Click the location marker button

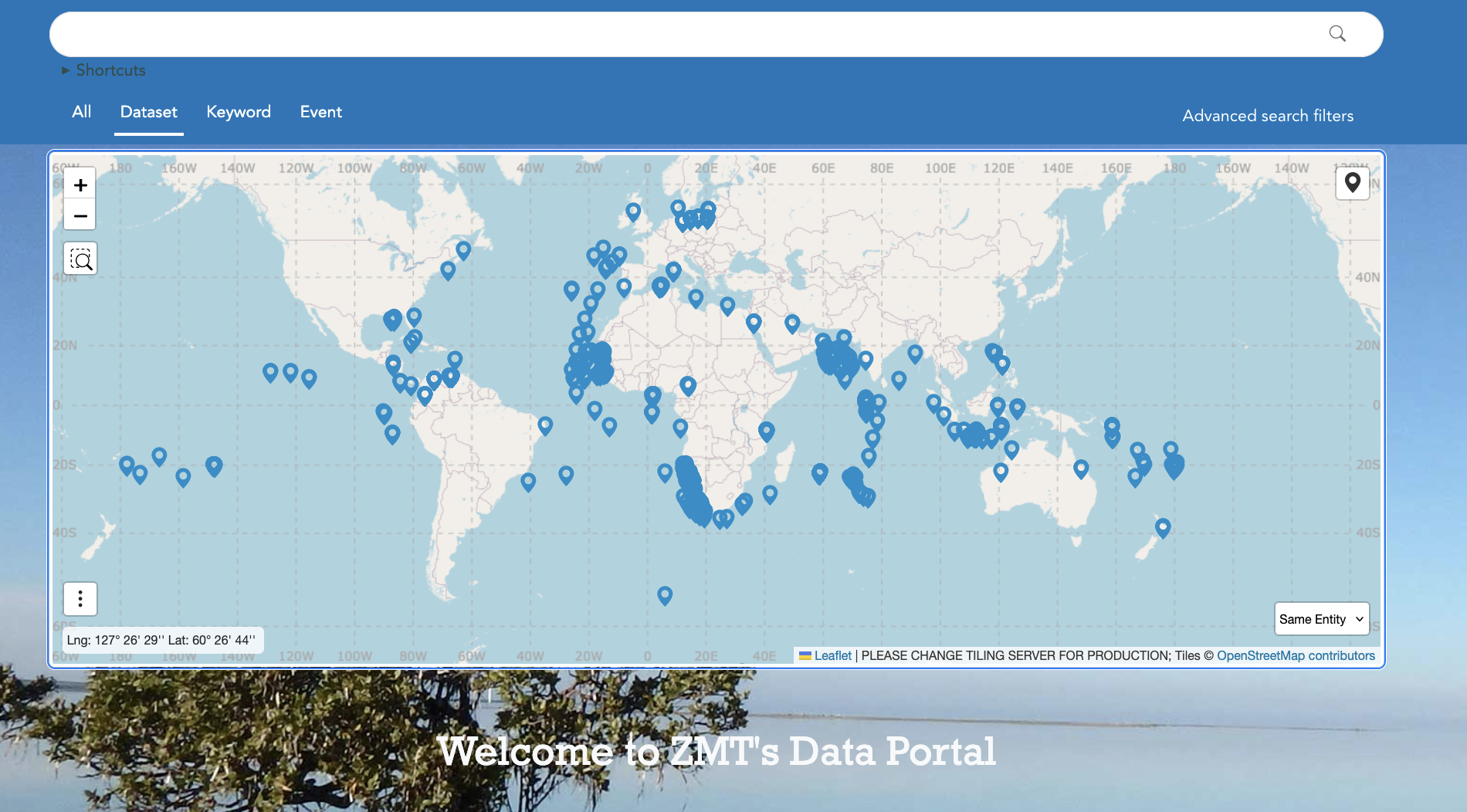[1352, 183]
